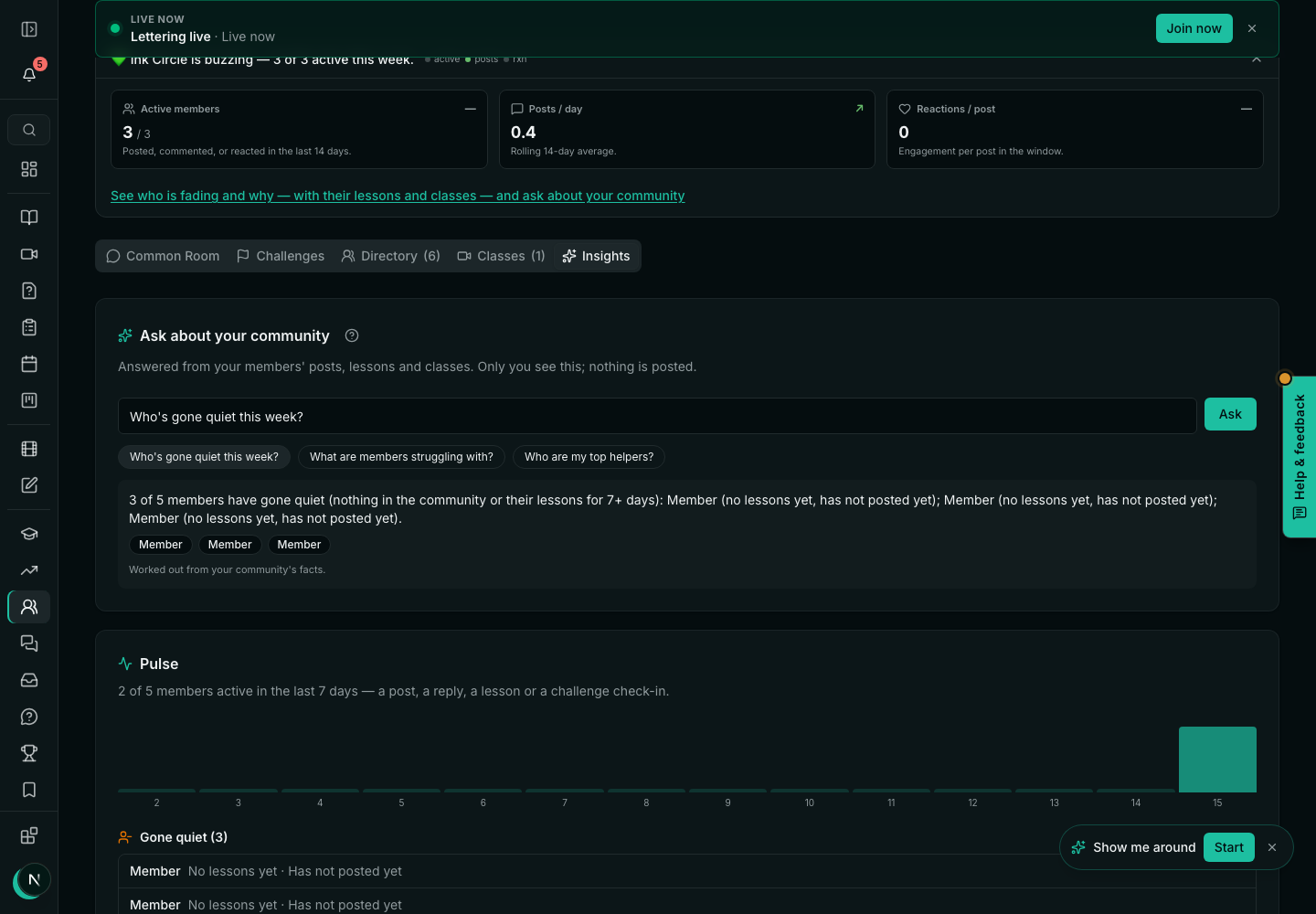The image size is (1316, 914).
Task: Pick 'Who's gone quiet this week?' suggestion
Action: (204, 457)
